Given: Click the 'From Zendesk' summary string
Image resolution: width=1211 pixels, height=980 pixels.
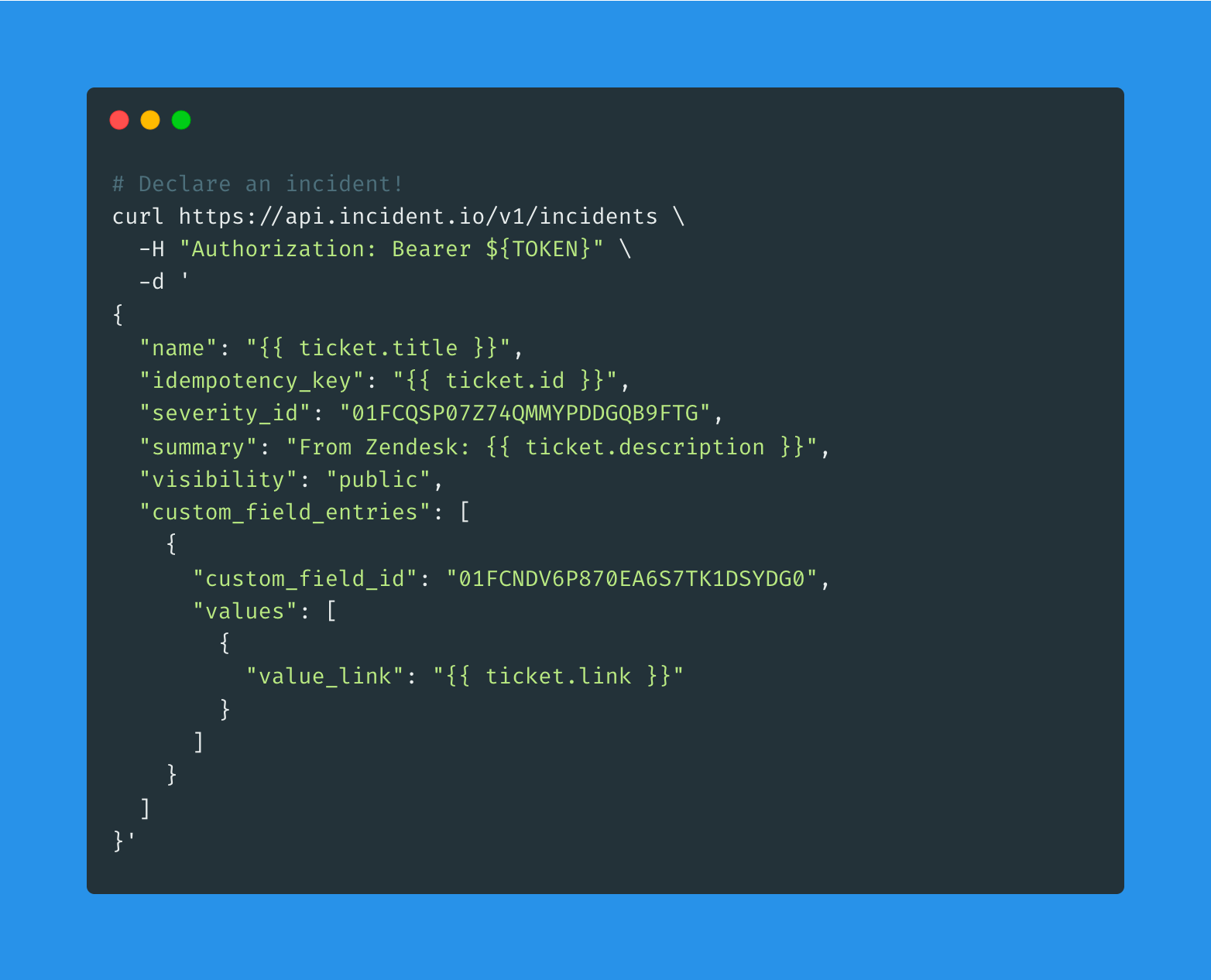Looking at the screenshot, I should tap(551, 447).
